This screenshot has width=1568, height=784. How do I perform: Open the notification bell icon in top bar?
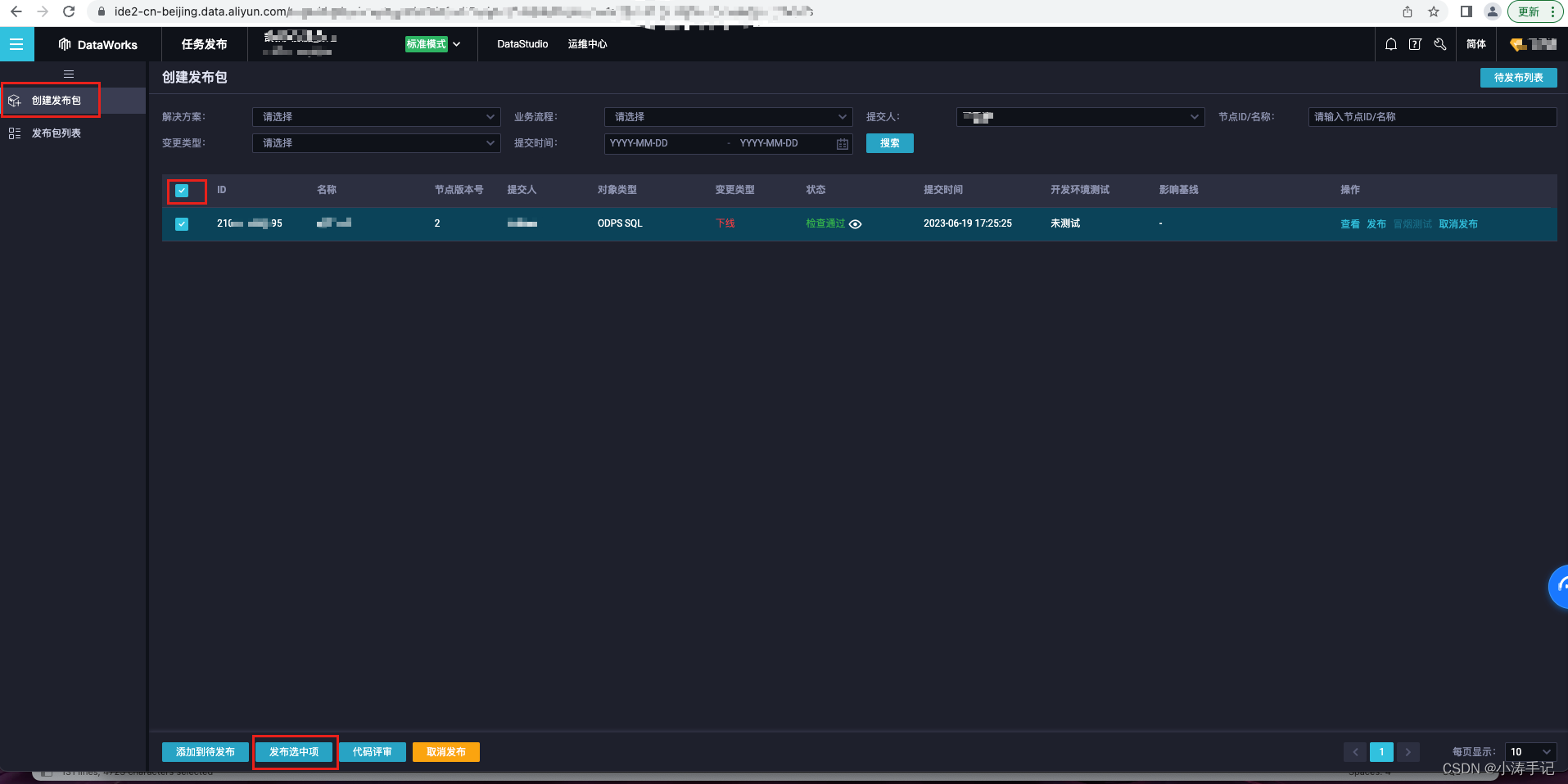pyautogui.click(x=1390, y=44)
